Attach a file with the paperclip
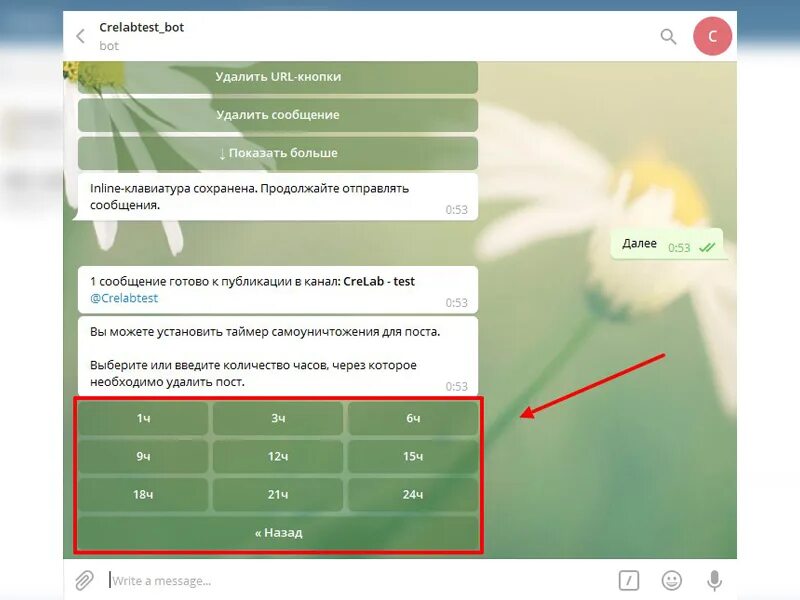The height and width of the screenshot is (600, 800). coord(84,580)
